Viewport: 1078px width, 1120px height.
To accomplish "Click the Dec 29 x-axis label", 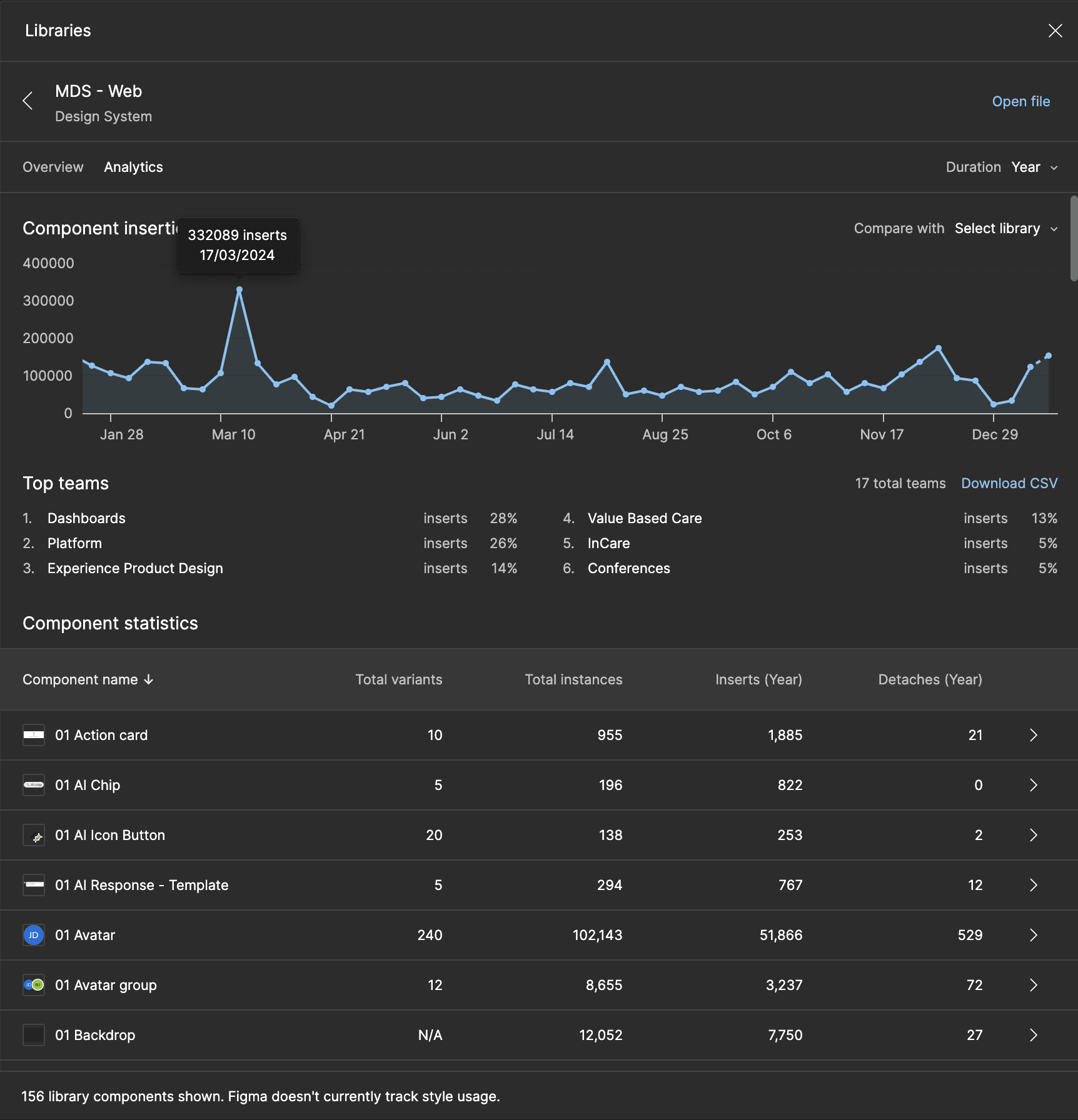I will coord(994,434).
